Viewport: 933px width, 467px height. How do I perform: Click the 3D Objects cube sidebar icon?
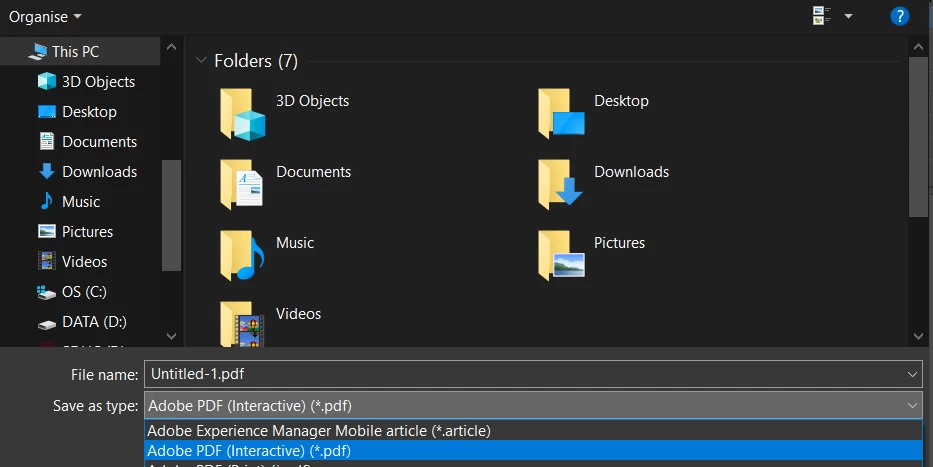[x=46, y=82]
